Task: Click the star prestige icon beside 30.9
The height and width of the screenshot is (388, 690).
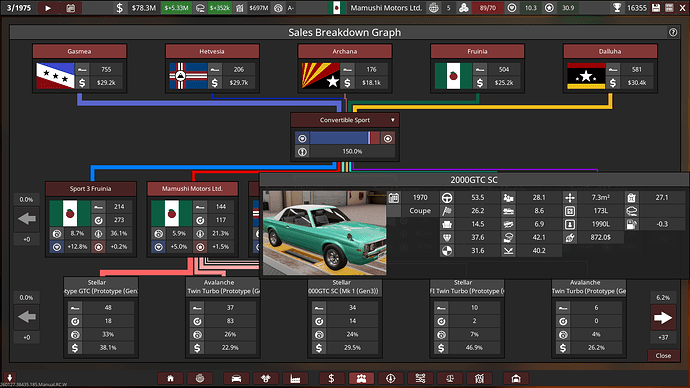Action: [549, 8]
